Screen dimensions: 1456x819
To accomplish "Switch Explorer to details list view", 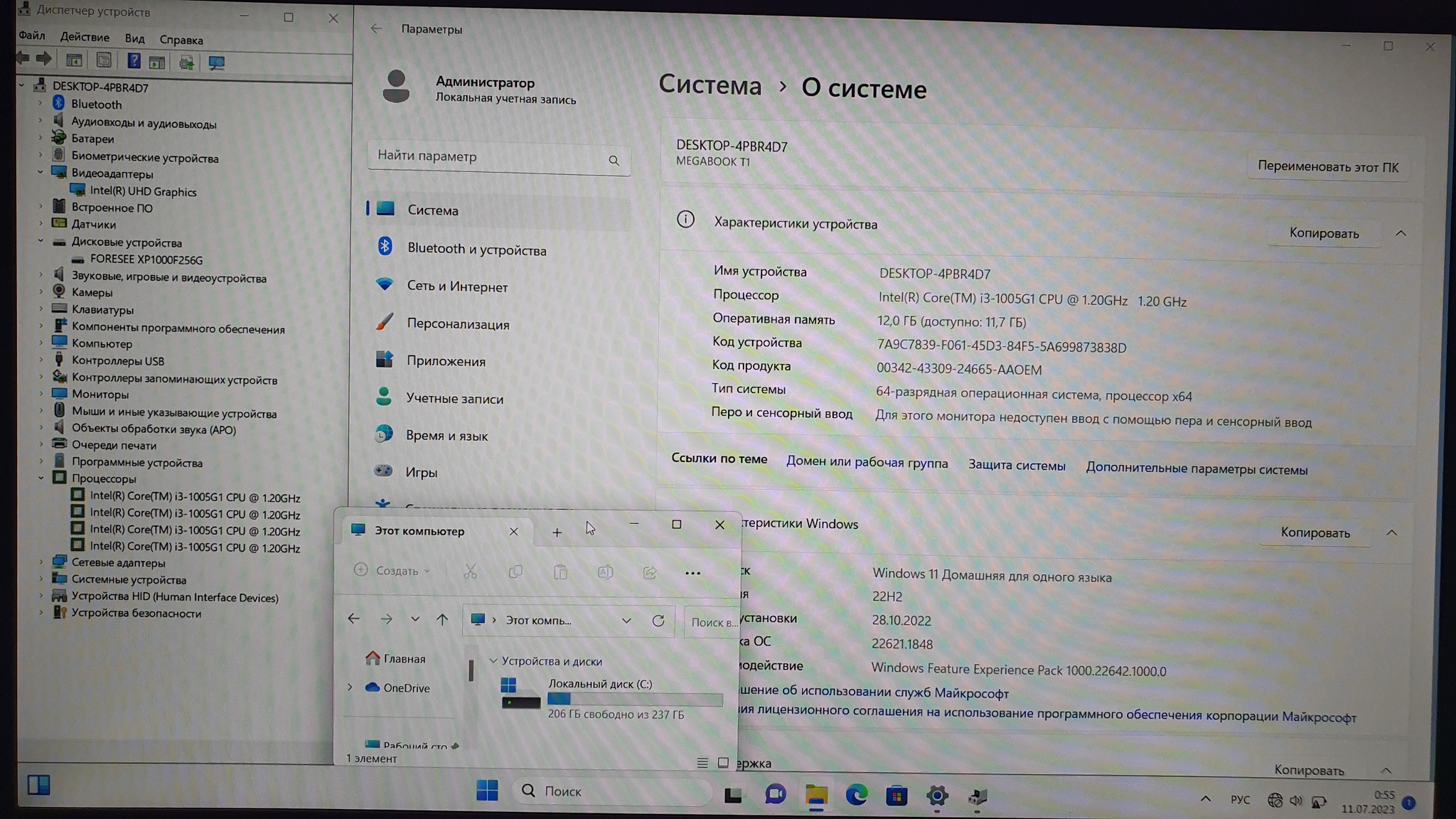I will coord(702,762).
